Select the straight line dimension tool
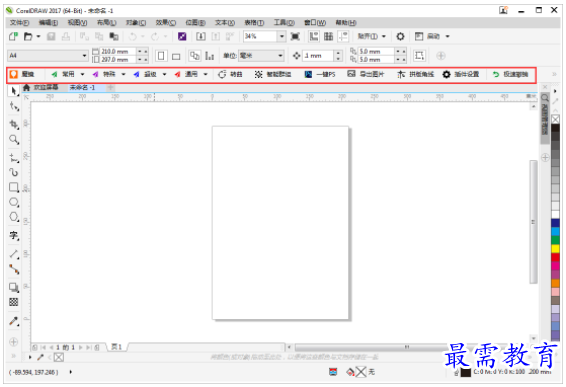 pyautogui.click(x=14, y=254)
